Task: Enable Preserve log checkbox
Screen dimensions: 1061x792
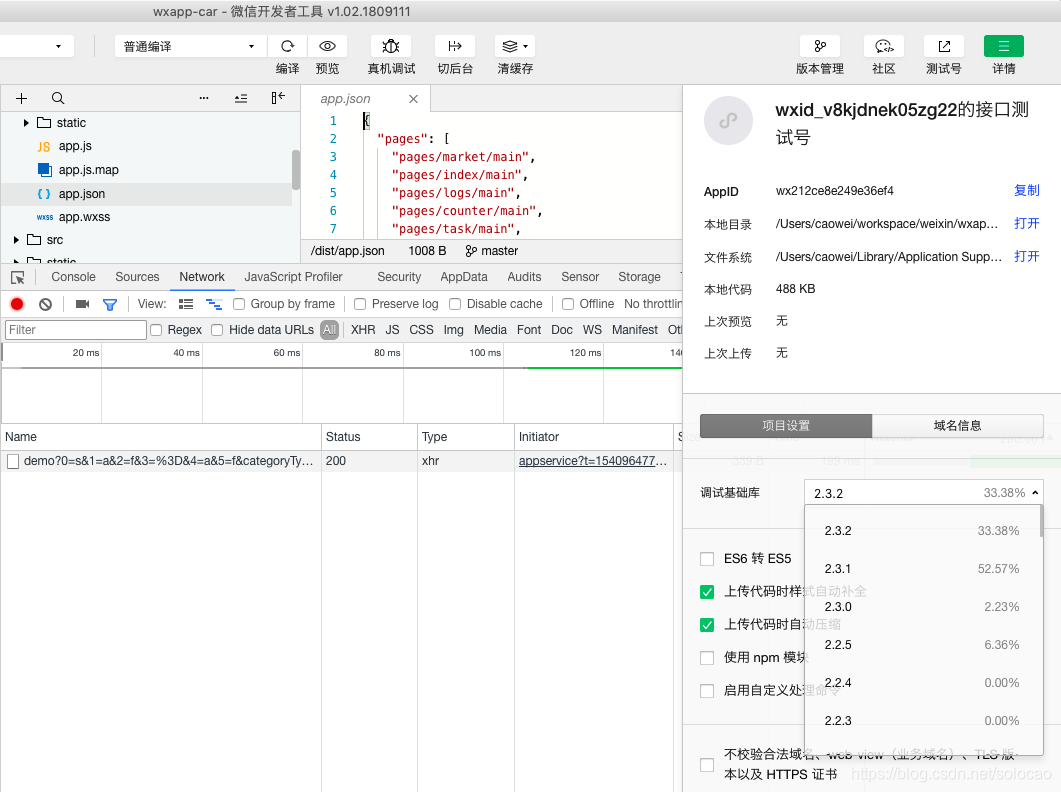Action: tap(360, 304)
